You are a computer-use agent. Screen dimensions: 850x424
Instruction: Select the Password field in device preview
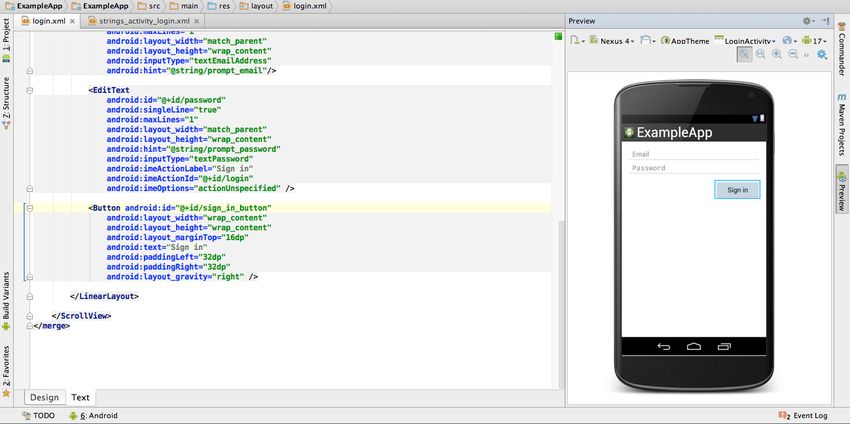[693, 168]
